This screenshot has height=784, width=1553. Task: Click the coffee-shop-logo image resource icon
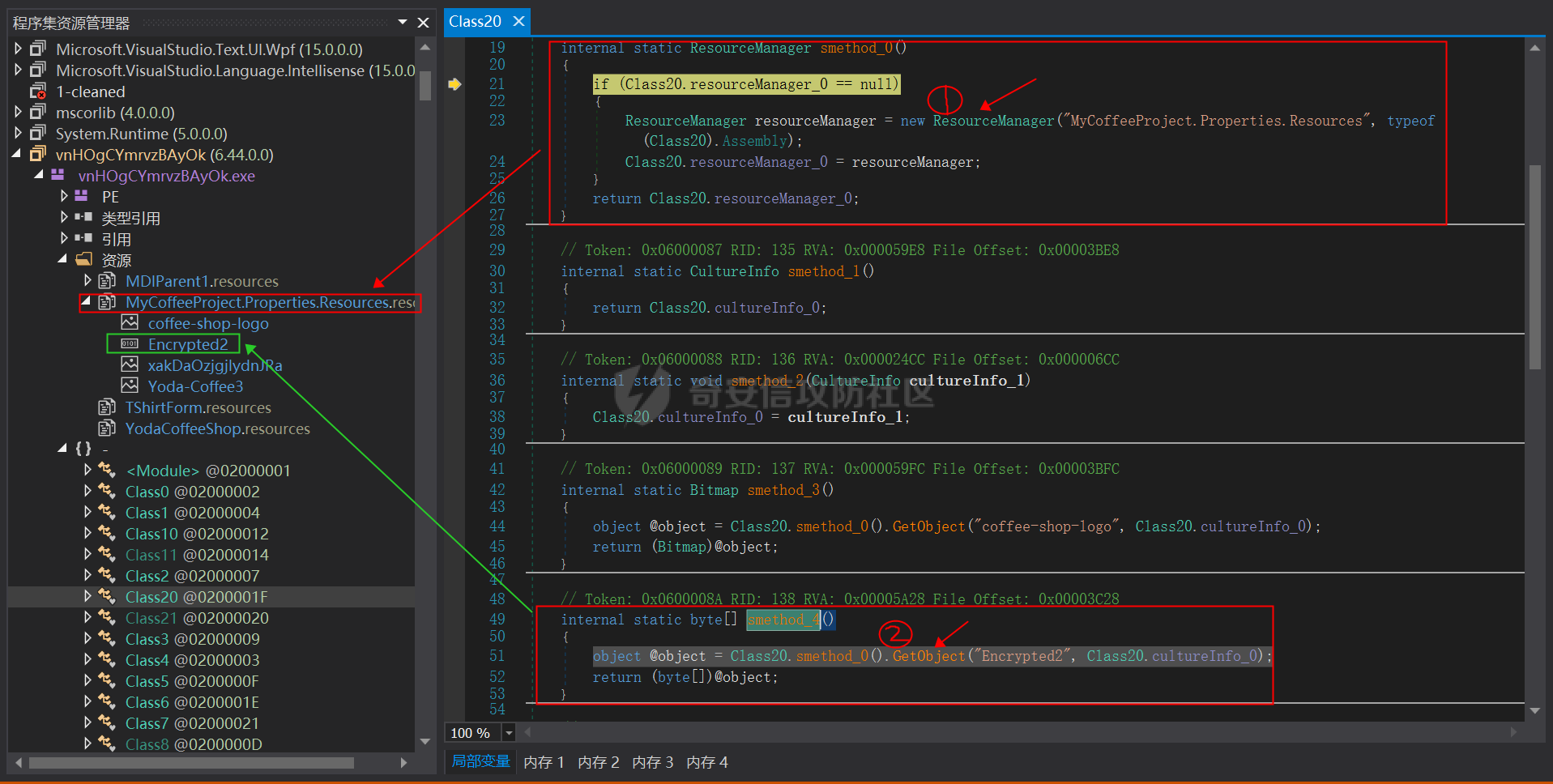point(129,322)
